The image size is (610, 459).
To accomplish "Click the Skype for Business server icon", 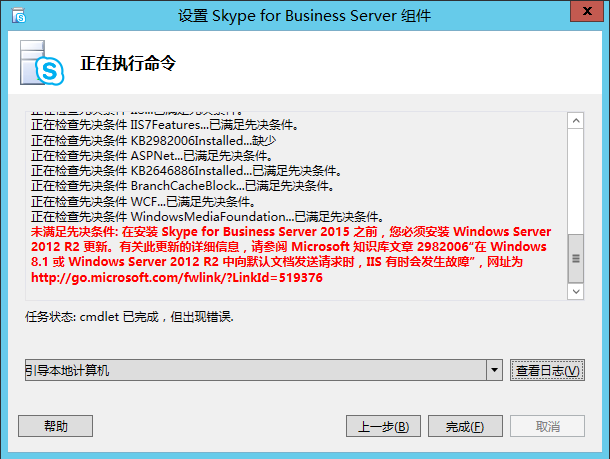I will pos(39,64).
